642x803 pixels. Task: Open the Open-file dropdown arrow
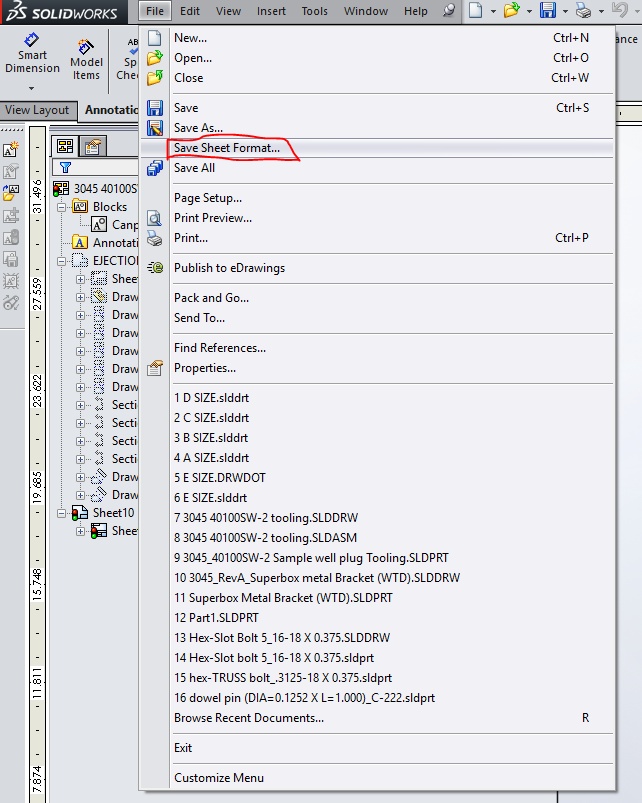pyautogui.click(x=529, y=11)
